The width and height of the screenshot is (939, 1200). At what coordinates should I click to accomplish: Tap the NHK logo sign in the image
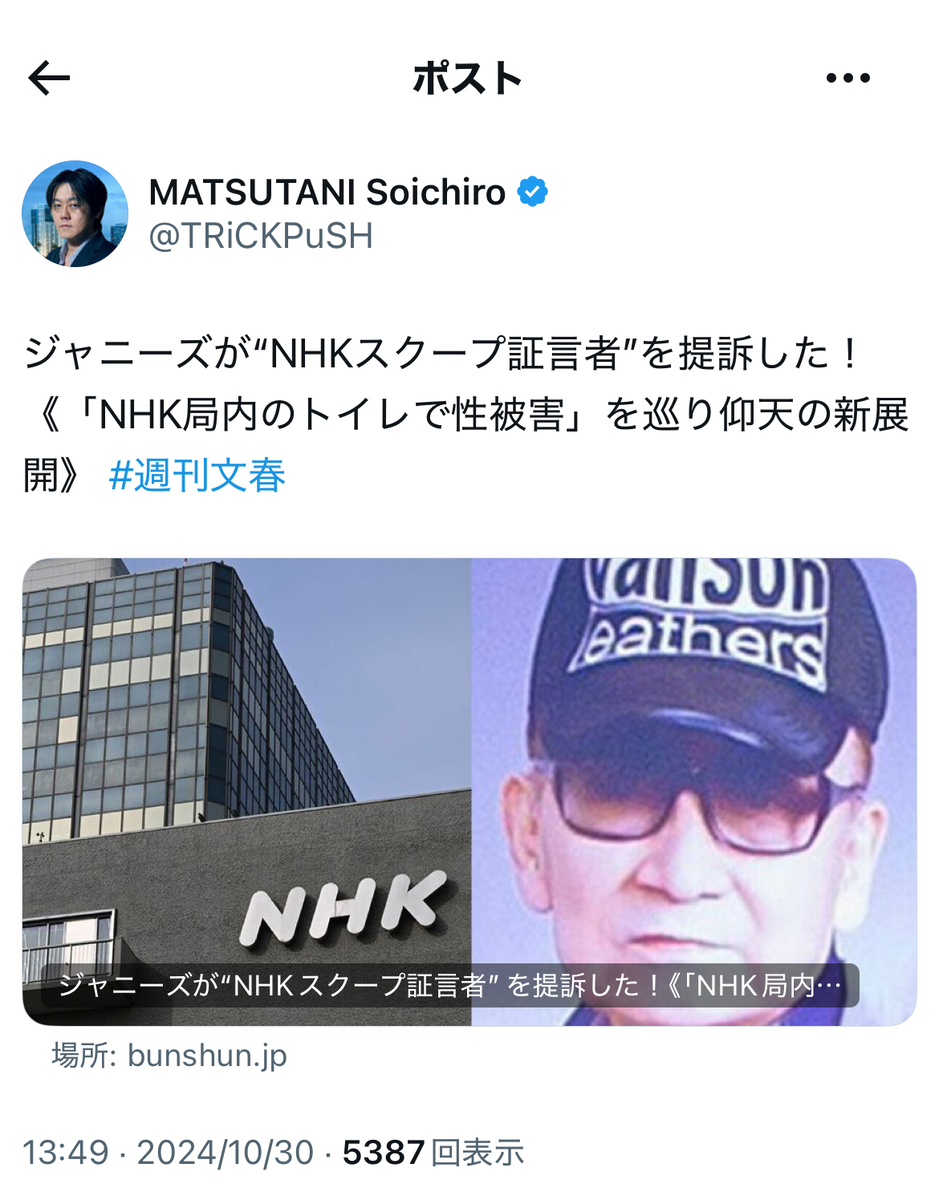coord(342,908)
